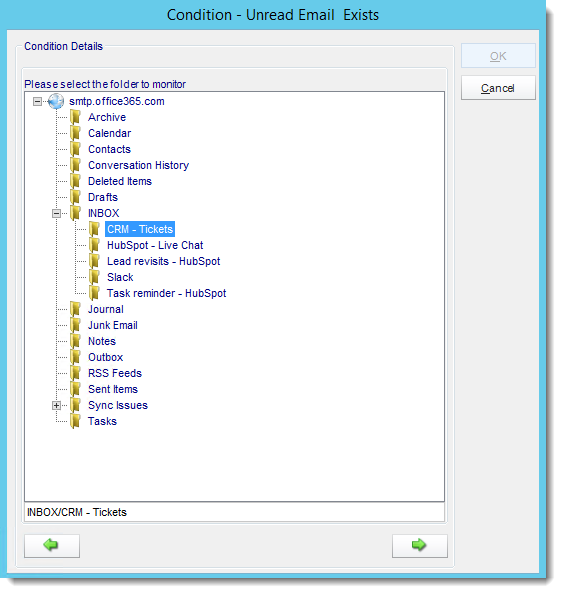Click the green next arrow button
Image resolution: width=561 pixels, height=593 pixels.
click(x=420, y=545)
